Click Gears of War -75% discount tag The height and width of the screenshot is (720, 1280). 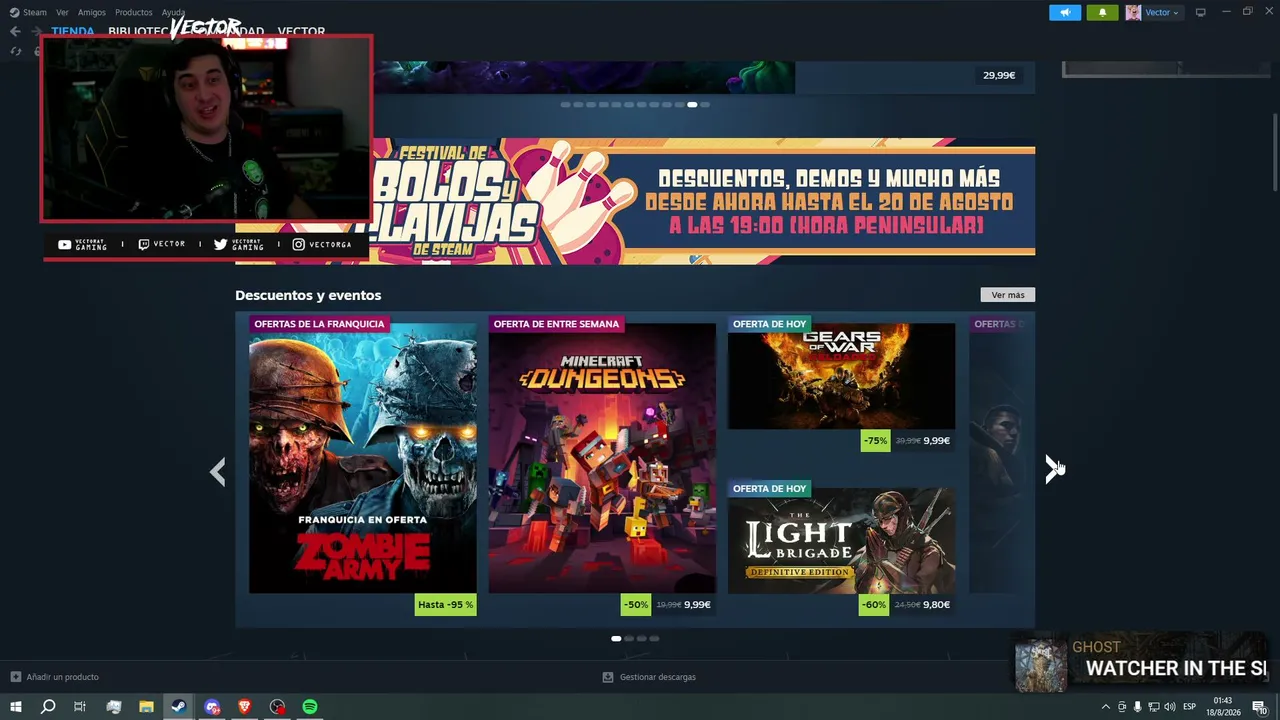pos(875,441)
